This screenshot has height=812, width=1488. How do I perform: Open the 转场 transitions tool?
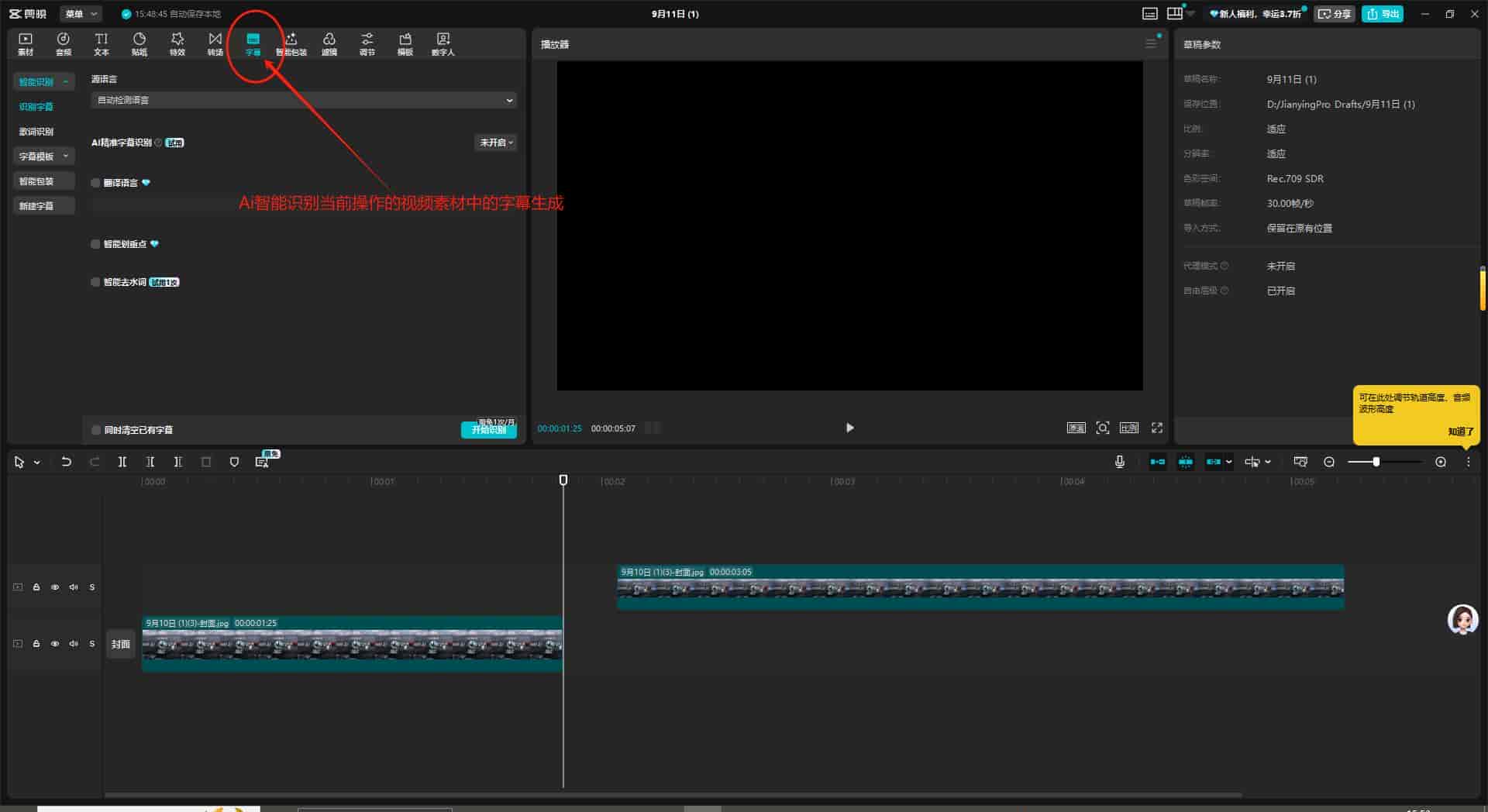click(215, 43)
